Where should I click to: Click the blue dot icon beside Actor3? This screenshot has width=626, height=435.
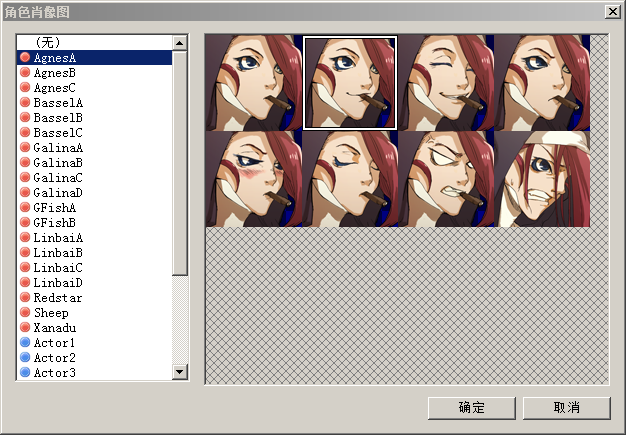click(x=25, y=372)
